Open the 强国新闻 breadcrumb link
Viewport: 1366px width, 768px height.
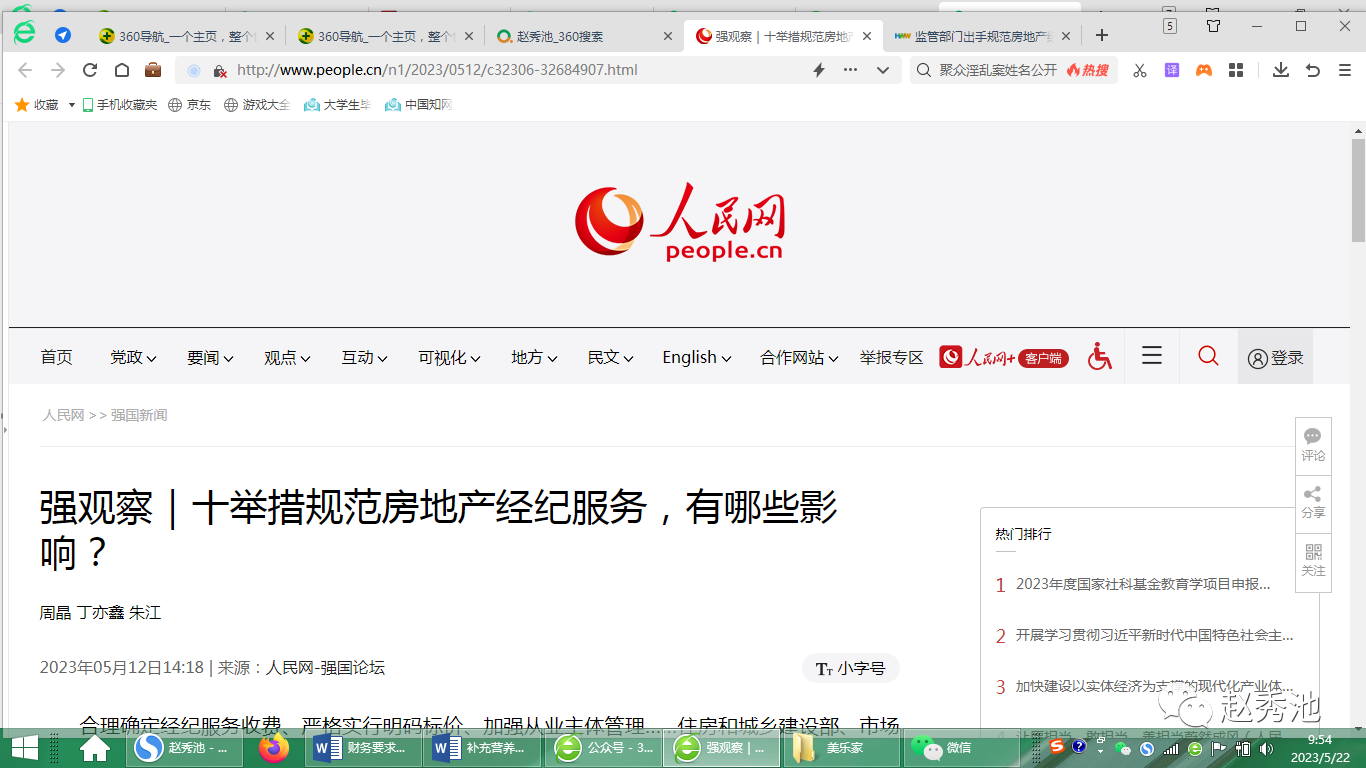pos(139,415)
